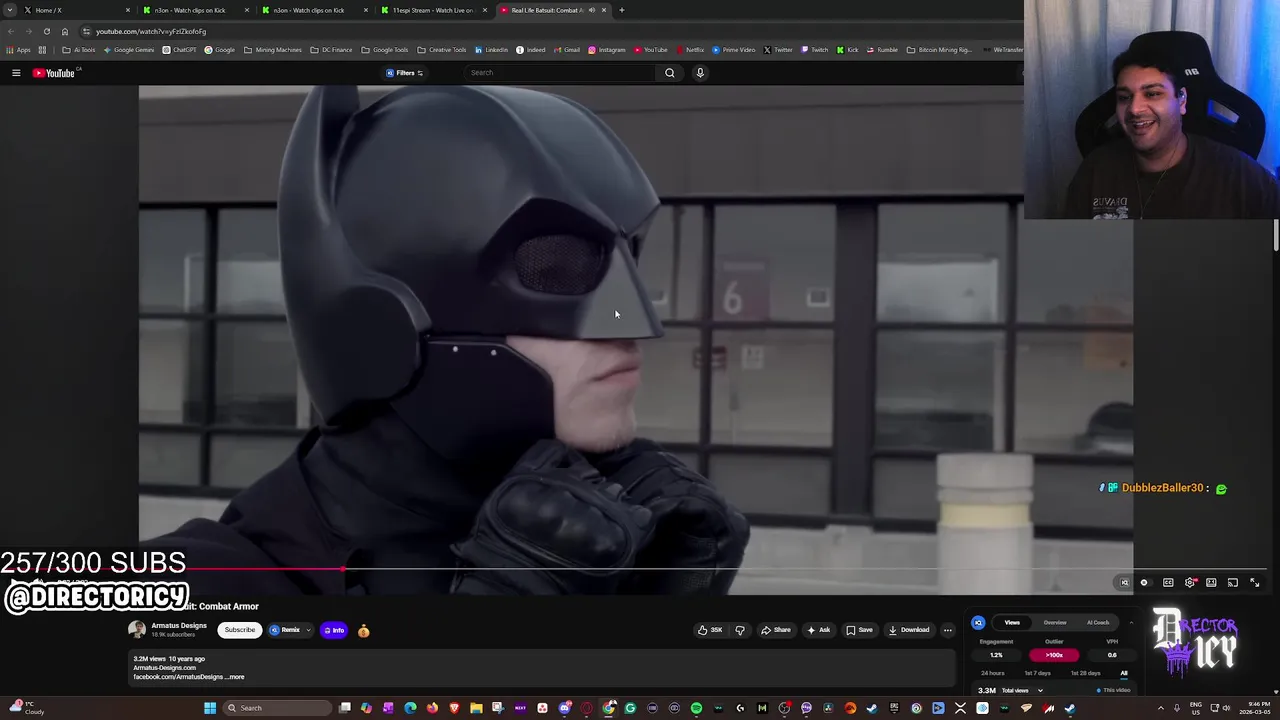Switch to theater mode
The image size is (1280, 720).
[x=1211, y=583]
